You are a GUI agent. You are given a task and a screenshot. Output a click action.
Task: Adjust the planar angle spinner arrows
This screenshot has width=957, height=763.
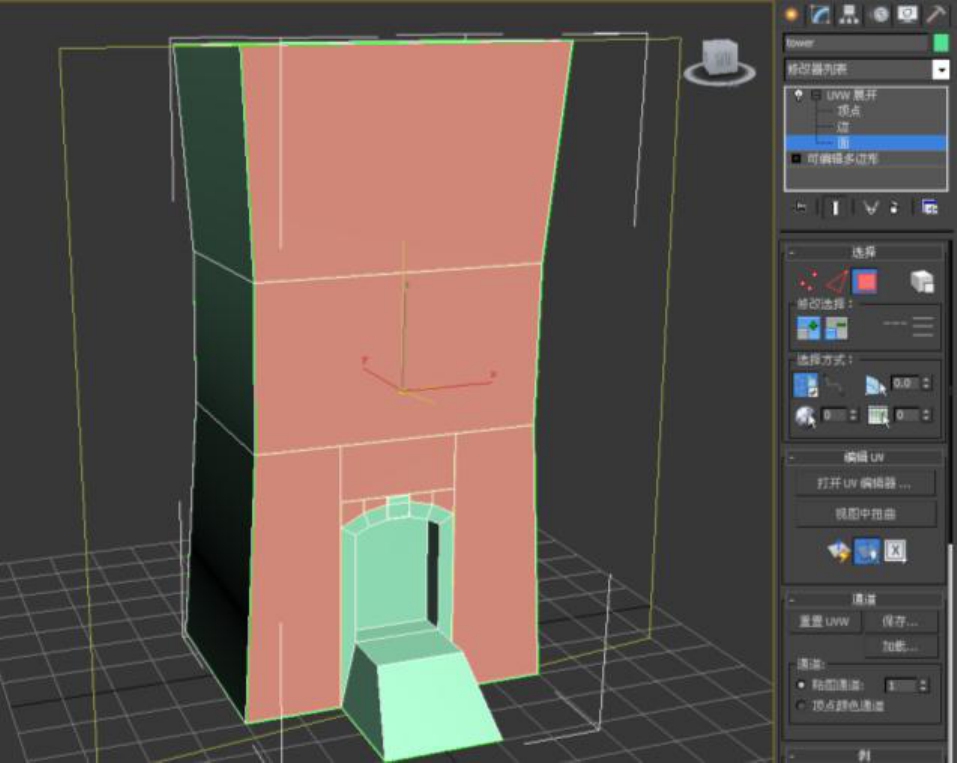pyautogui.click(x=926, y=383)
